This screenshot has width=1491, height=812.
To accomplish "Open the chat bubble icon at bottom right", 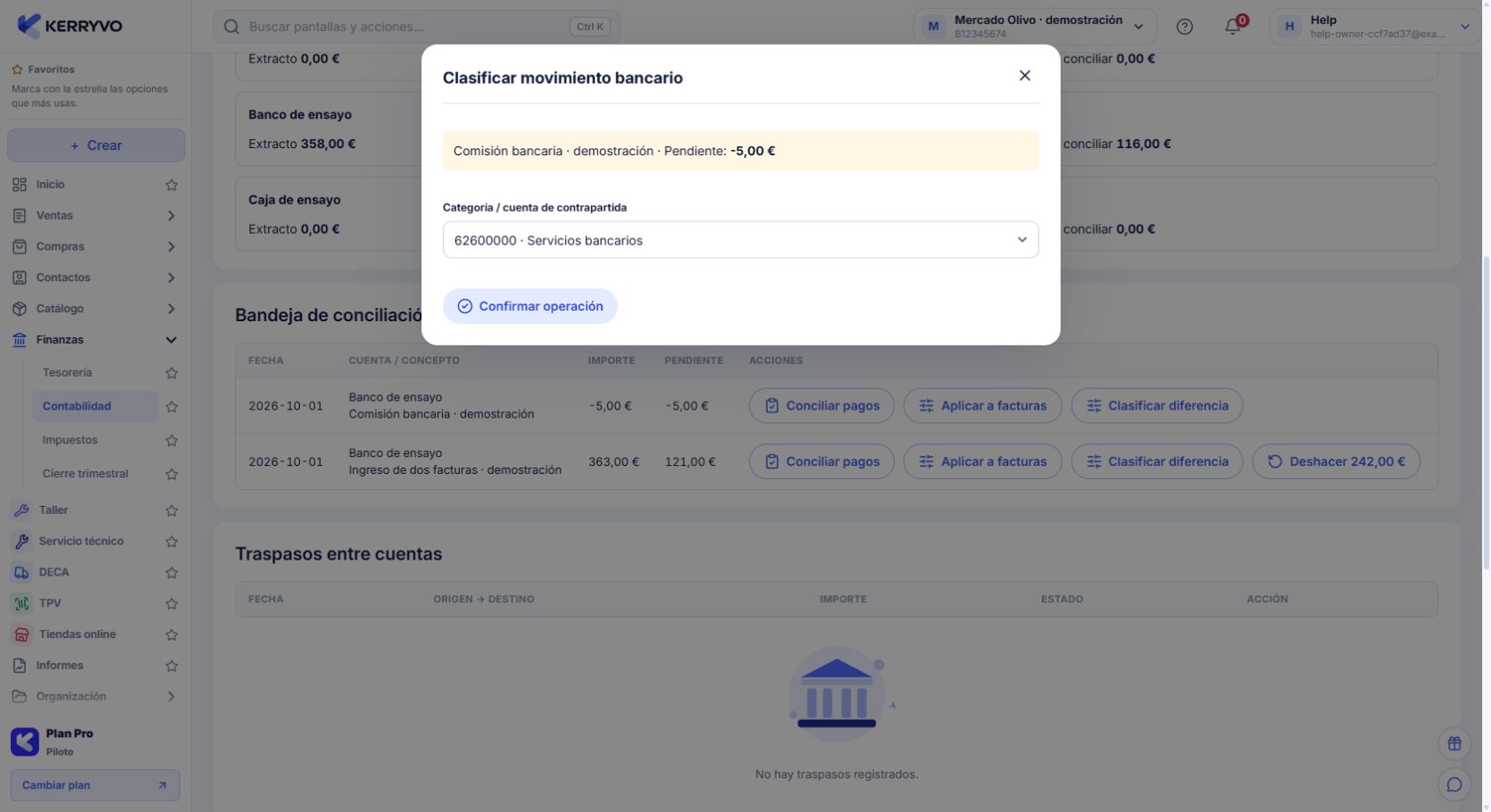I will (1454, 784).
